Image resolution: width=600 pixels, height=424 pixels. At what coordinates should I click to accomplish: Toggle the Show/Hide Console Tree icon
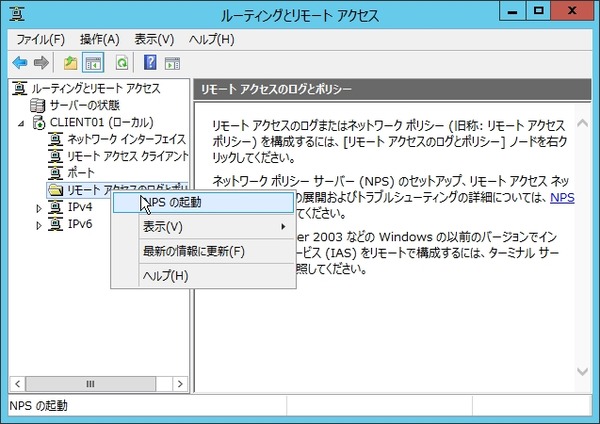(x=93, y=63)
